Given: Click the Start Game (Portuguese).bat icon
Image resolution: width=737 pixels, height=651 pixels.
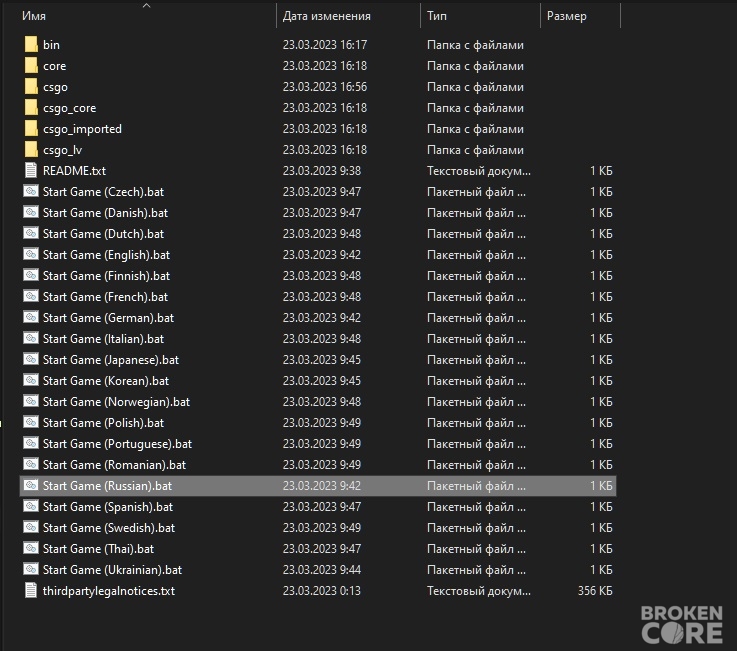Looking at the screenshot, I should pos(31,444).
